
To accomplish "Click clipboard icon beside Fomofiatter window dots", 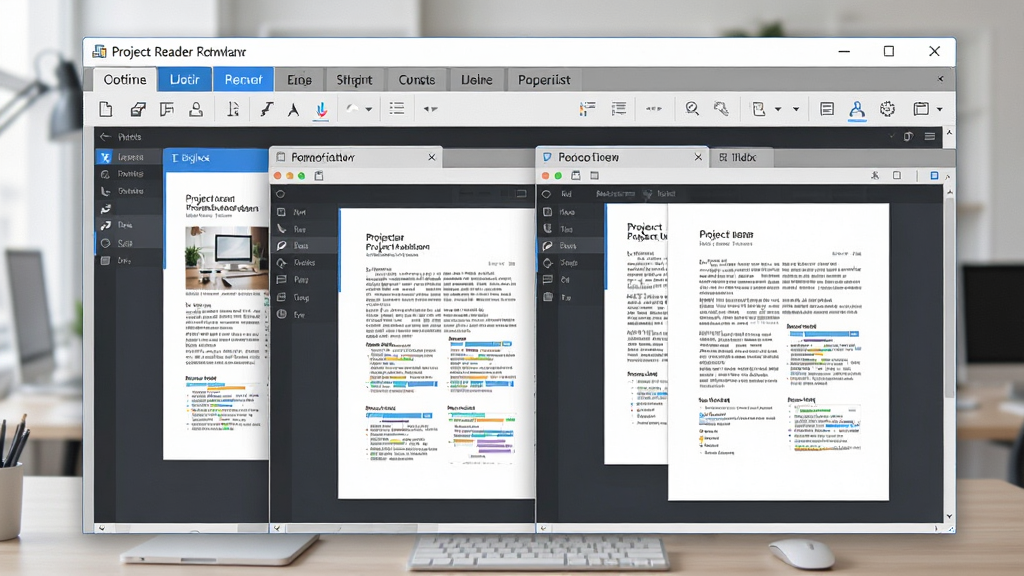I will (x=319, y=176).
